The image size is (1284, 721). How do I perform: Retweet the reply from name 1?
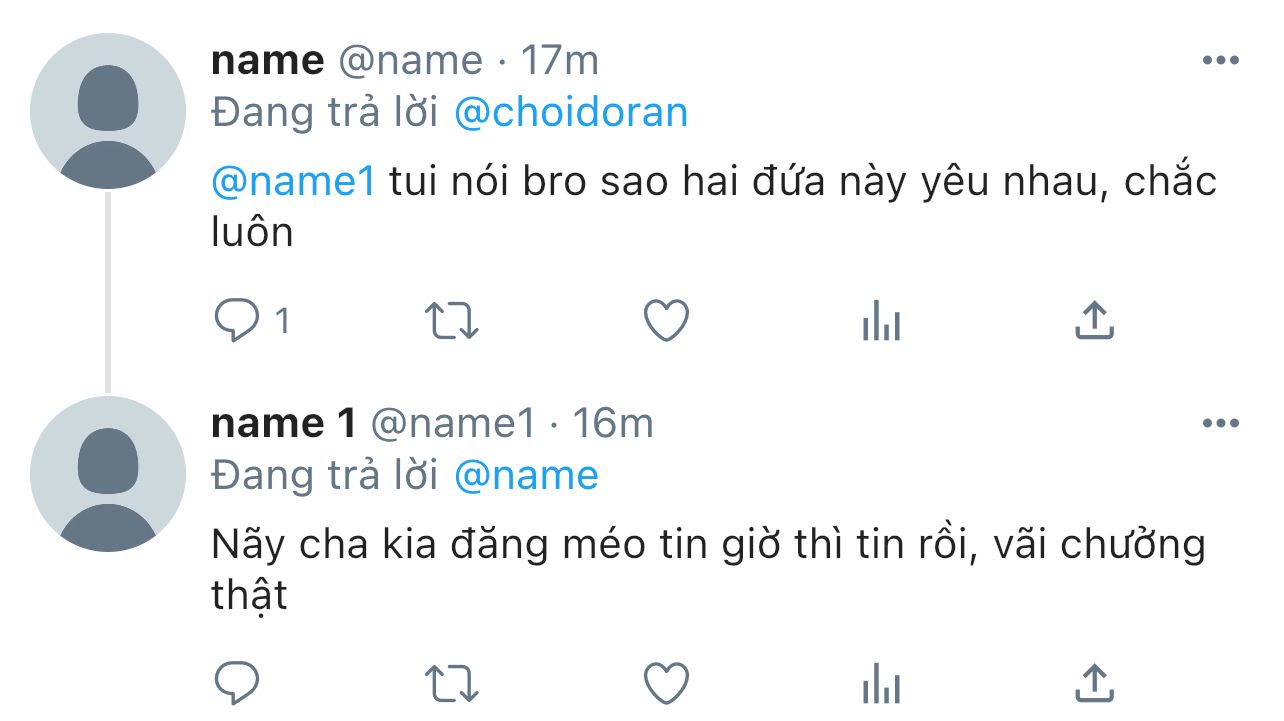coord(452,684)
